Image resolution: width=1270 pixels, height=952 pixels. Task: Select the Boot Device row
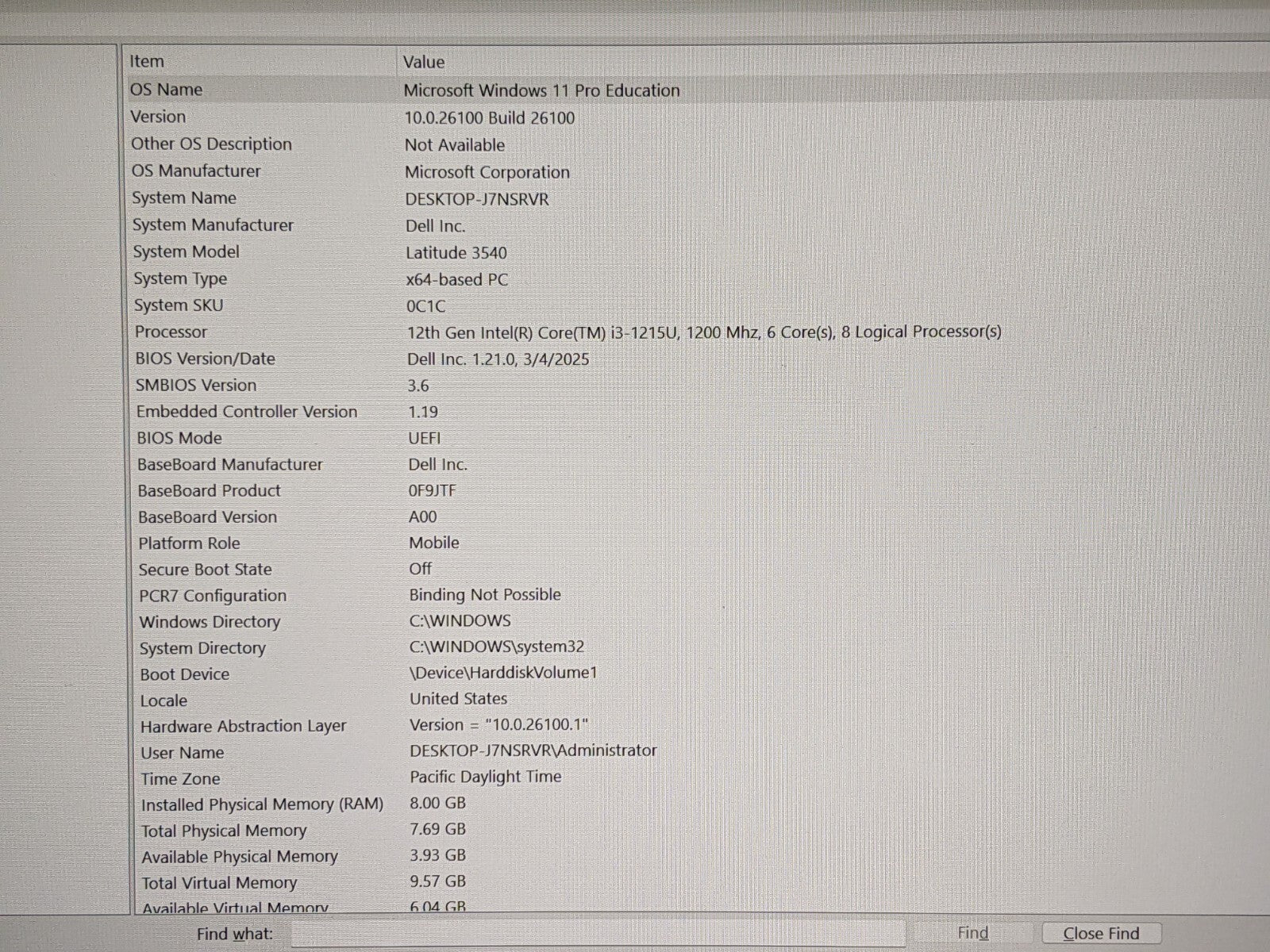[185, 674]
